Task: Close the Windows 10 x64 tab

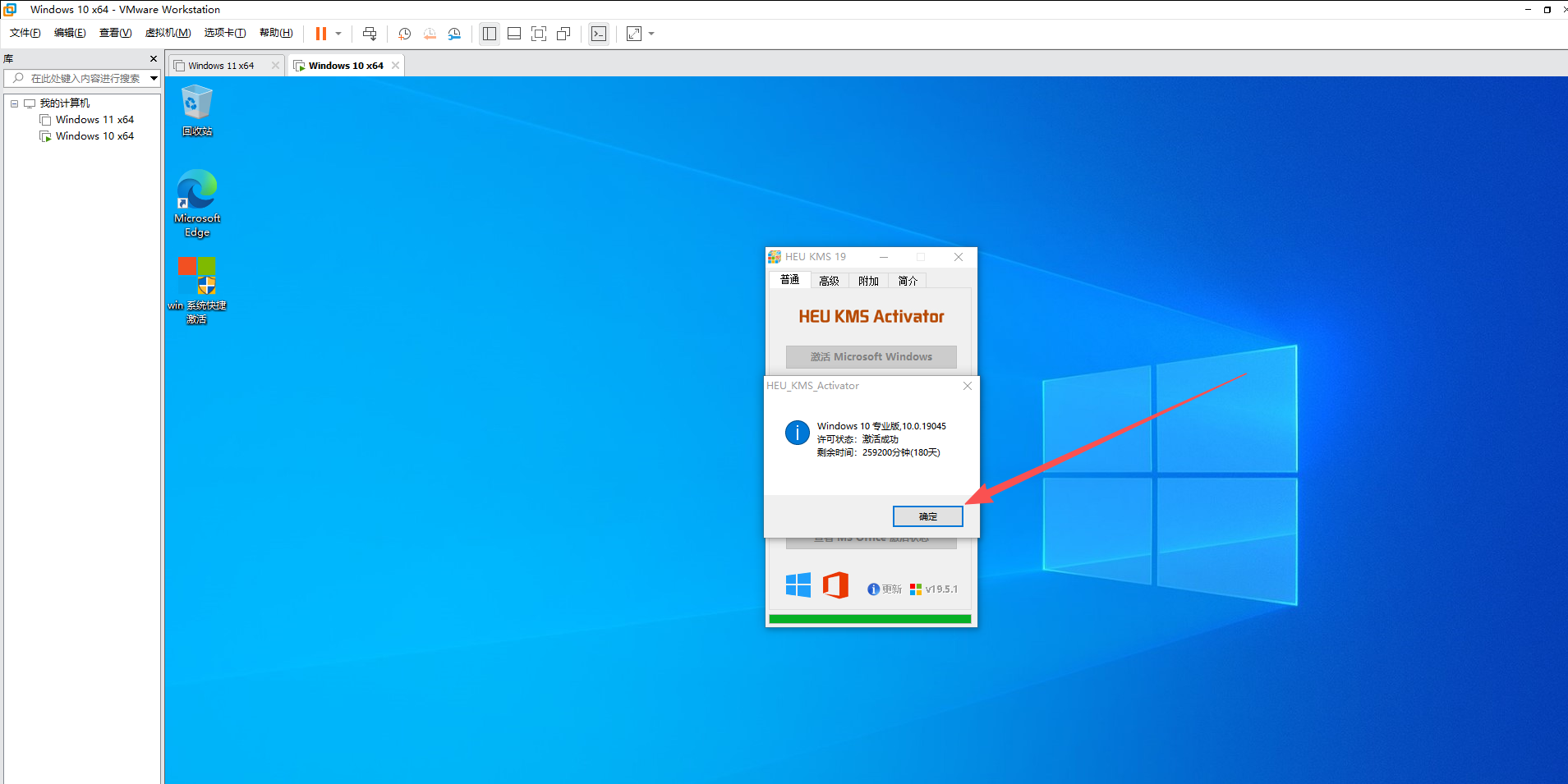Action: pyautogui.click(x=396, y=66)
